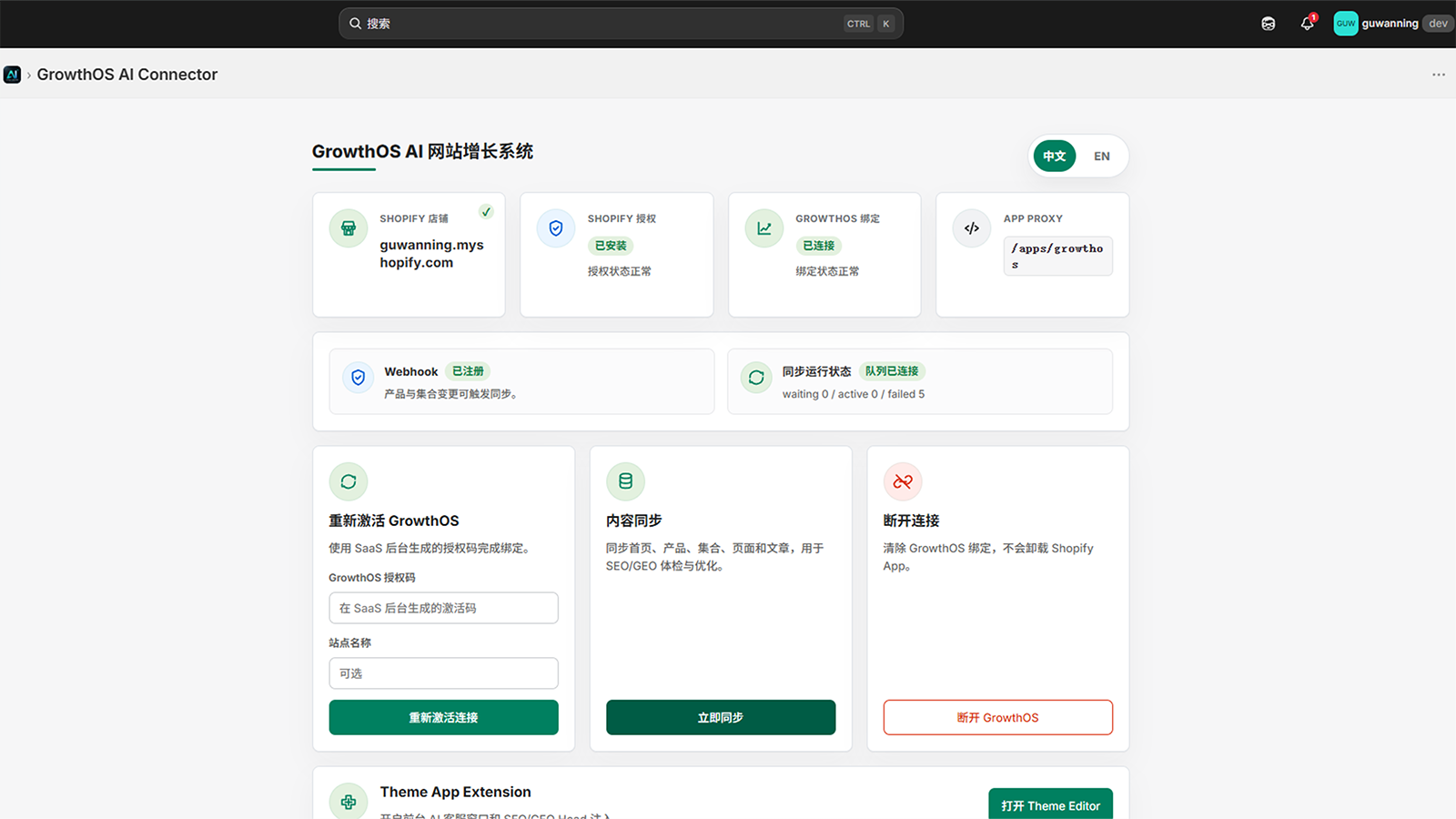Click the search magnifier icon

pos(356,24)
